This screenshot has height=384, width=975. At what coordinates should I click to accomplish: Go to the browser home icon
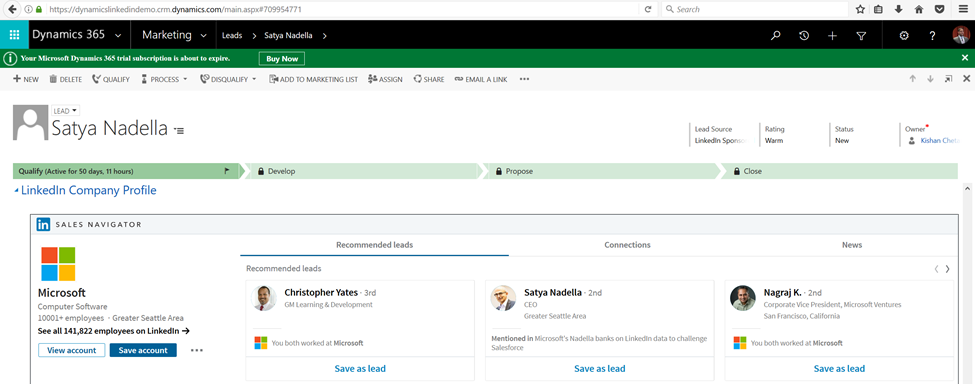click(918, 9)
